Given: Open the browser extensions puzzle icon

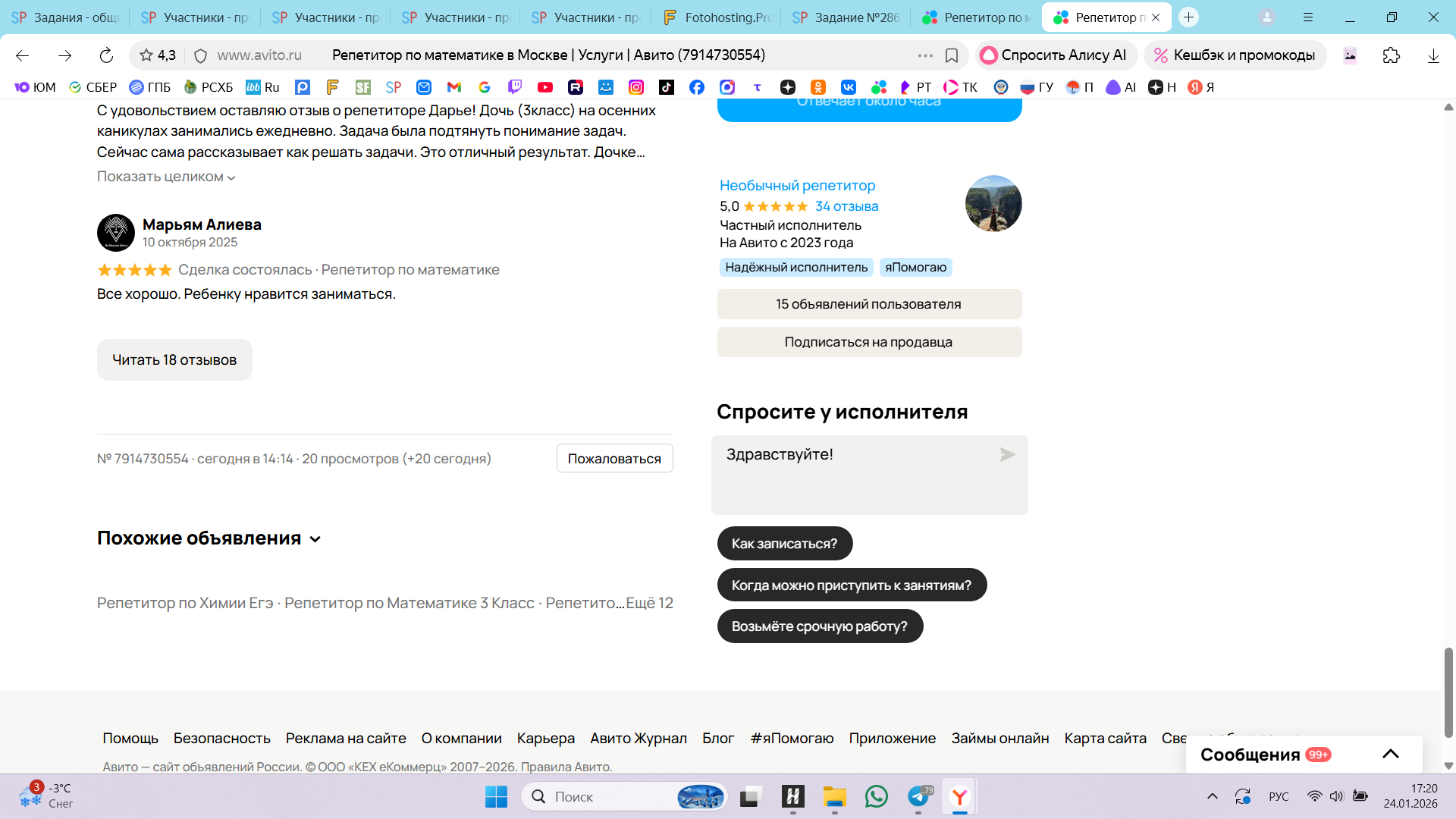Looking at the screenshot, I should click(1391, 55).
